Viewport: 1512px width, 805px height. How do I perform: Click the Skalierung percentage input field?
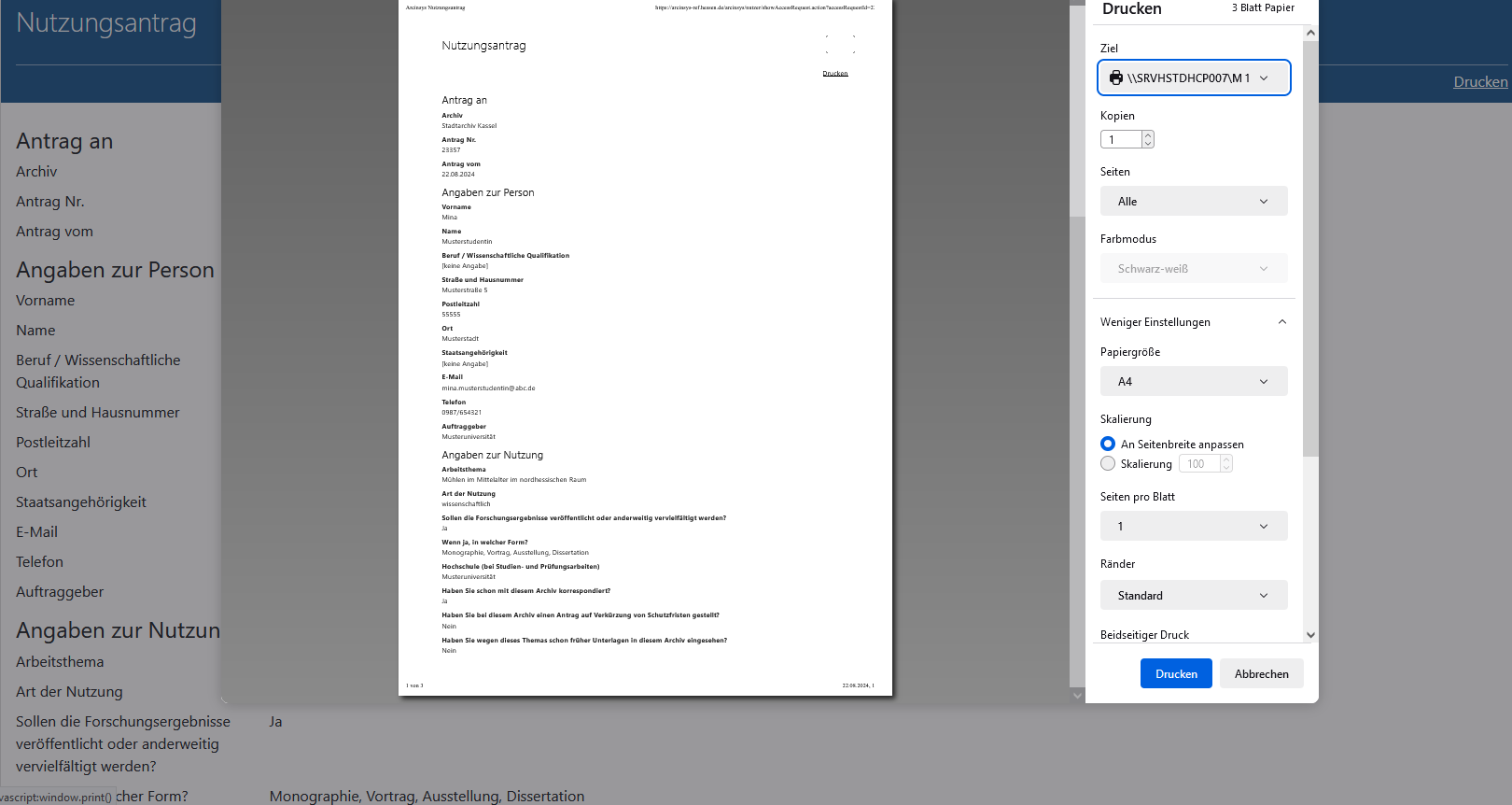tap(1199, 463)
